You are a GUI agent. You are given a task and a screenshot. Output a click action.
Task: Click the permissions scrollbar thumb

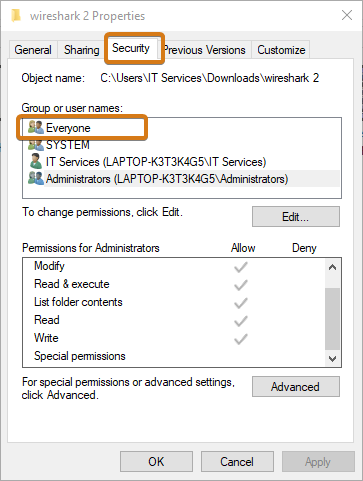pos(332,319)
